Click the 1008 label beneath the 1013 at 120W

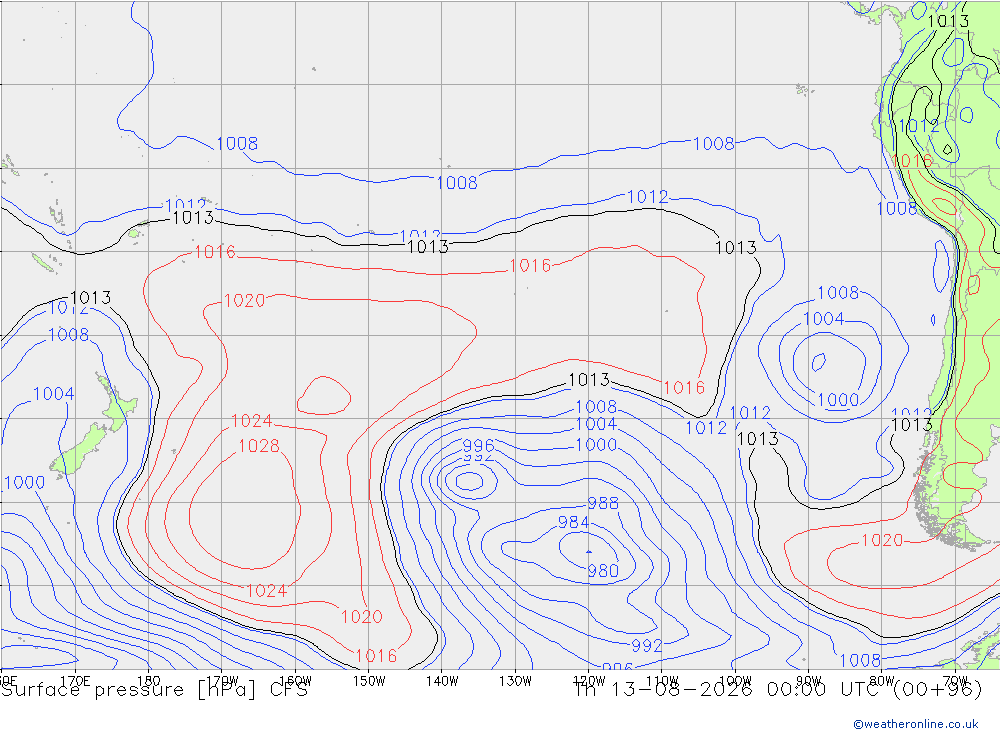click(596, 406)
